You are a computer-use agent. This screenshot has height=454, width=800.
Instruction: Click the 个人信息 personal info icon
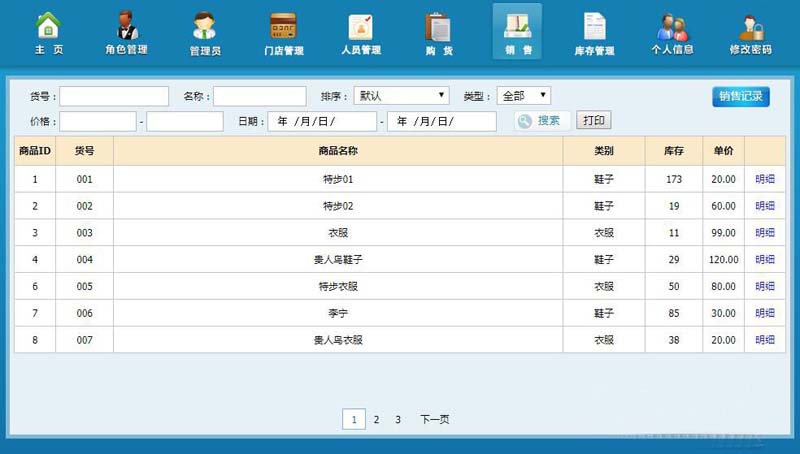click(672, 26)
